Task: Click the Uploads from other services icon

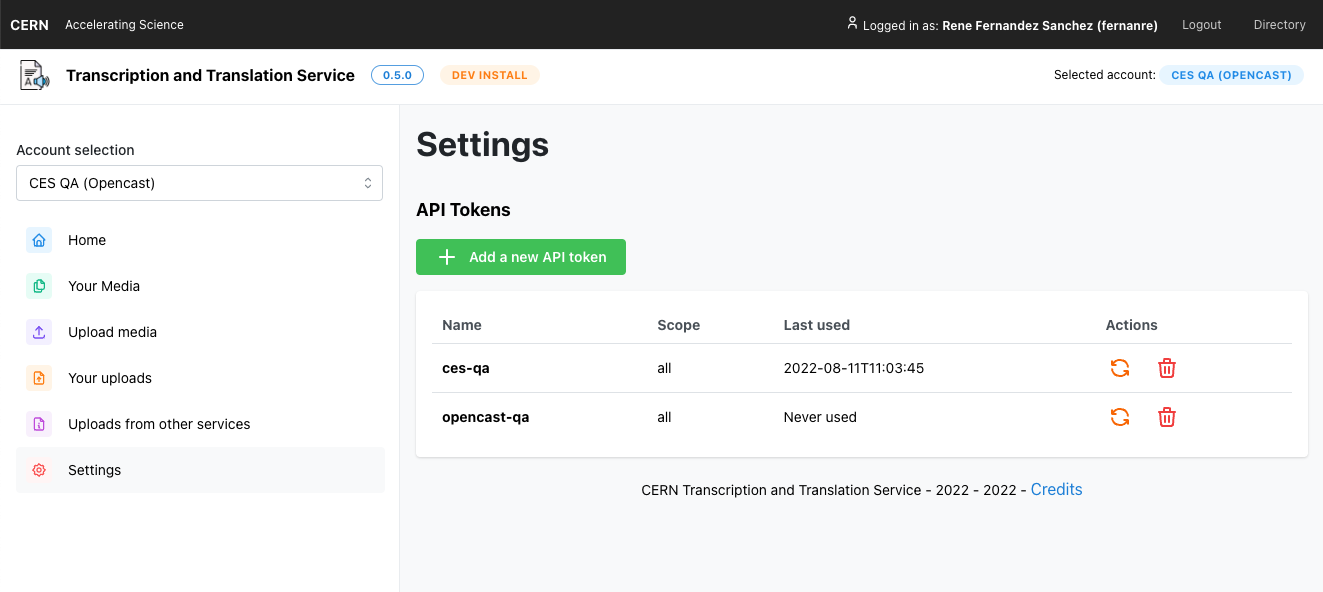Action: click(x=39, y=424)
